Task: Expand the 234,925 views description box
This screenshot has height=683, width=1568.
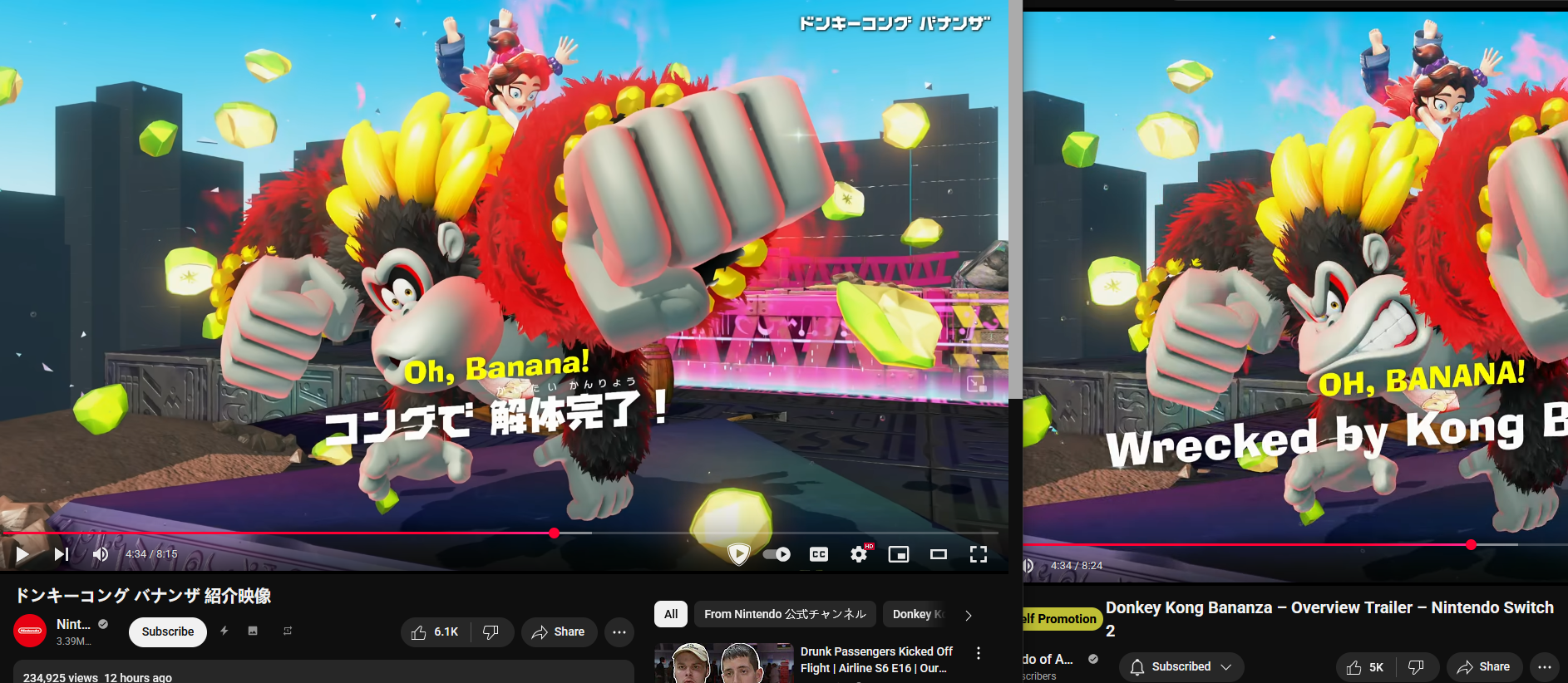Action: pos(323,671)
